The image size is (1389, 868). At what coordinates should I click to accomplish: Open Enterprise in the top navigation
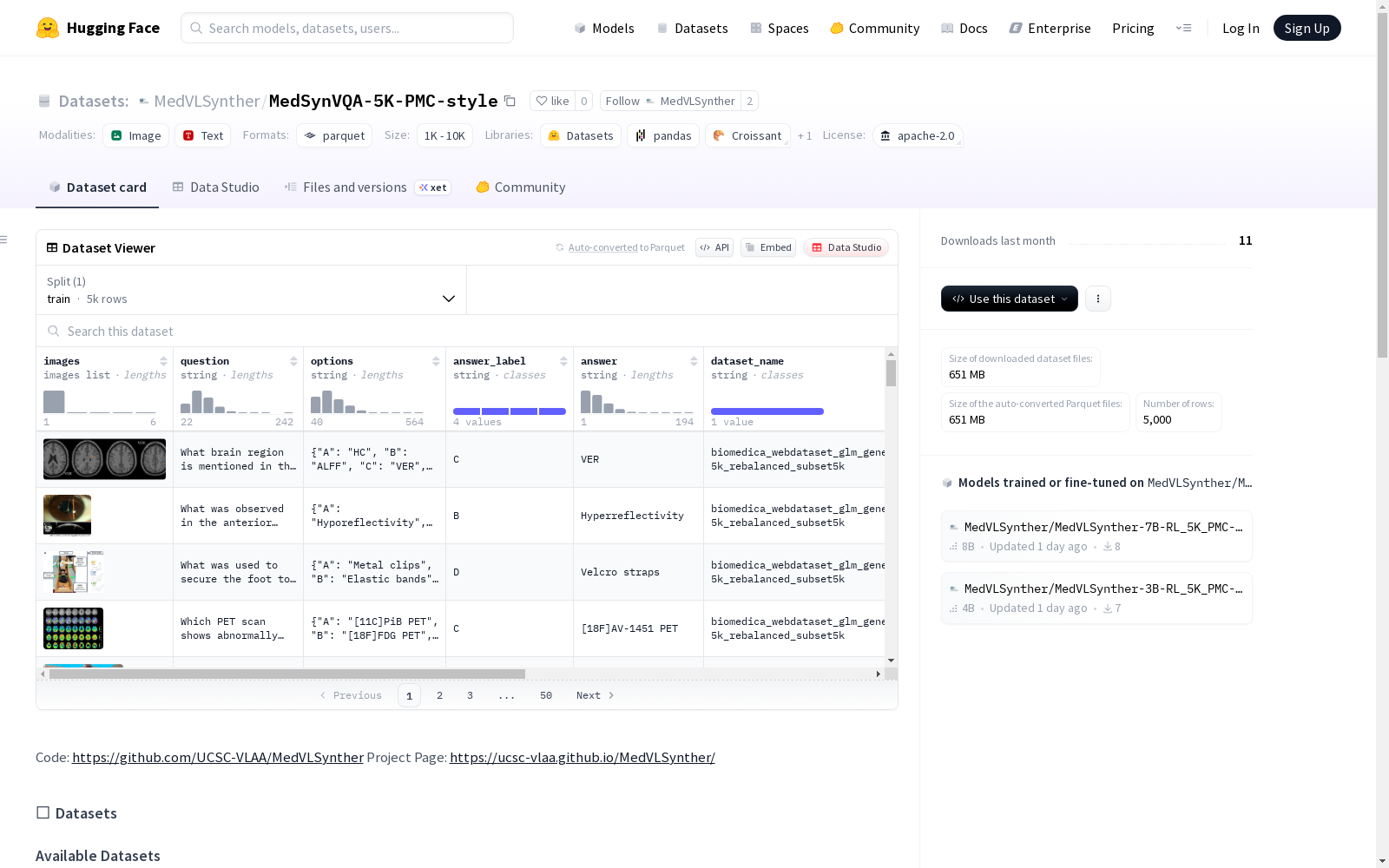(x=1050, y=28)
